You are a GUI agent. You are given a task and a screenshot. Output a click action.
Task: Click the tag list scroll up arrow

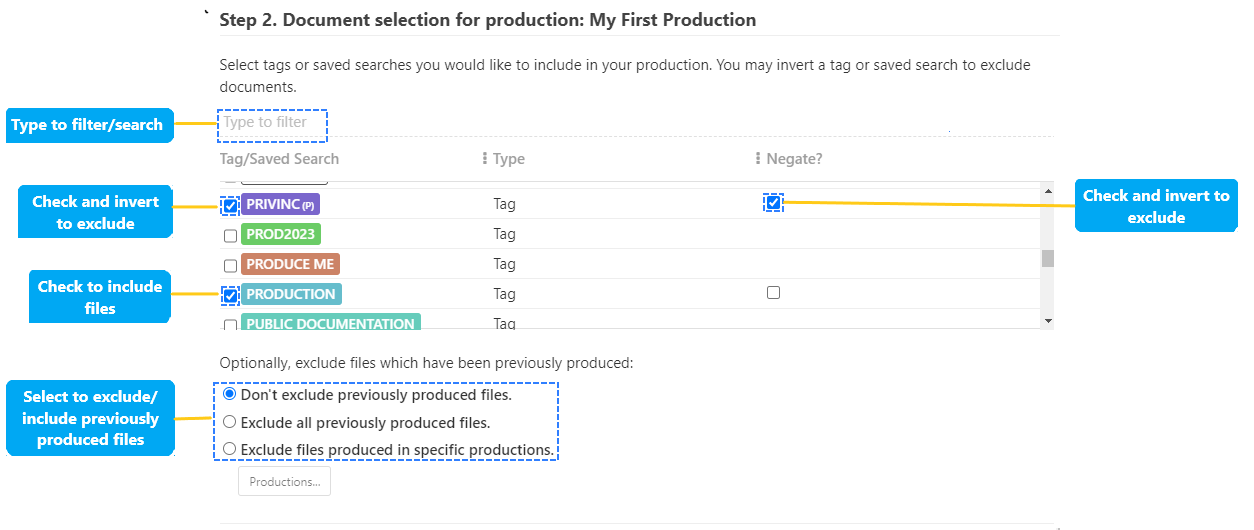tap(1048, 191)
